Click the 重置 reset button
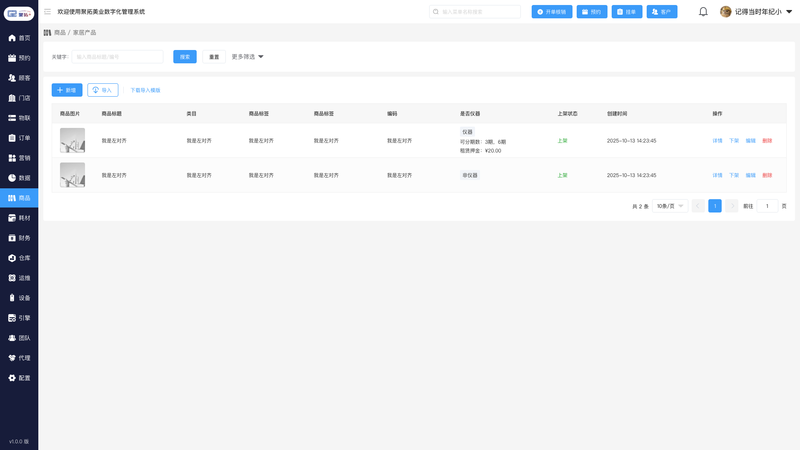Viewport: 800px width, 450px height. pyautogui.click(x=214, y=57)
